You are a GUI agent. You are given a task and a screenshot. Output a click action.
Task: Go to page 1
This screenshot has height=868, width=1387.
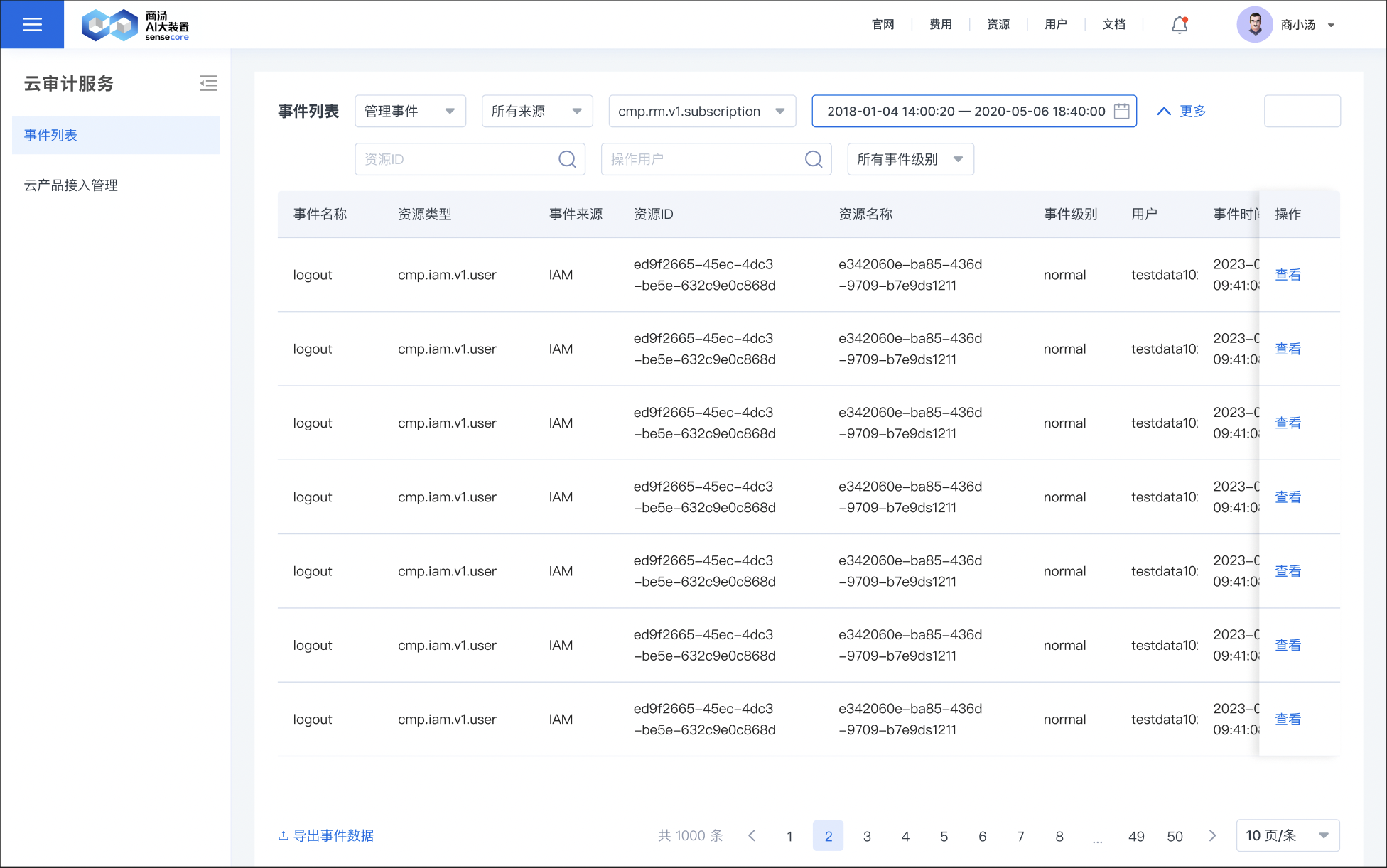pyautogui.click(x=789, y=836)
